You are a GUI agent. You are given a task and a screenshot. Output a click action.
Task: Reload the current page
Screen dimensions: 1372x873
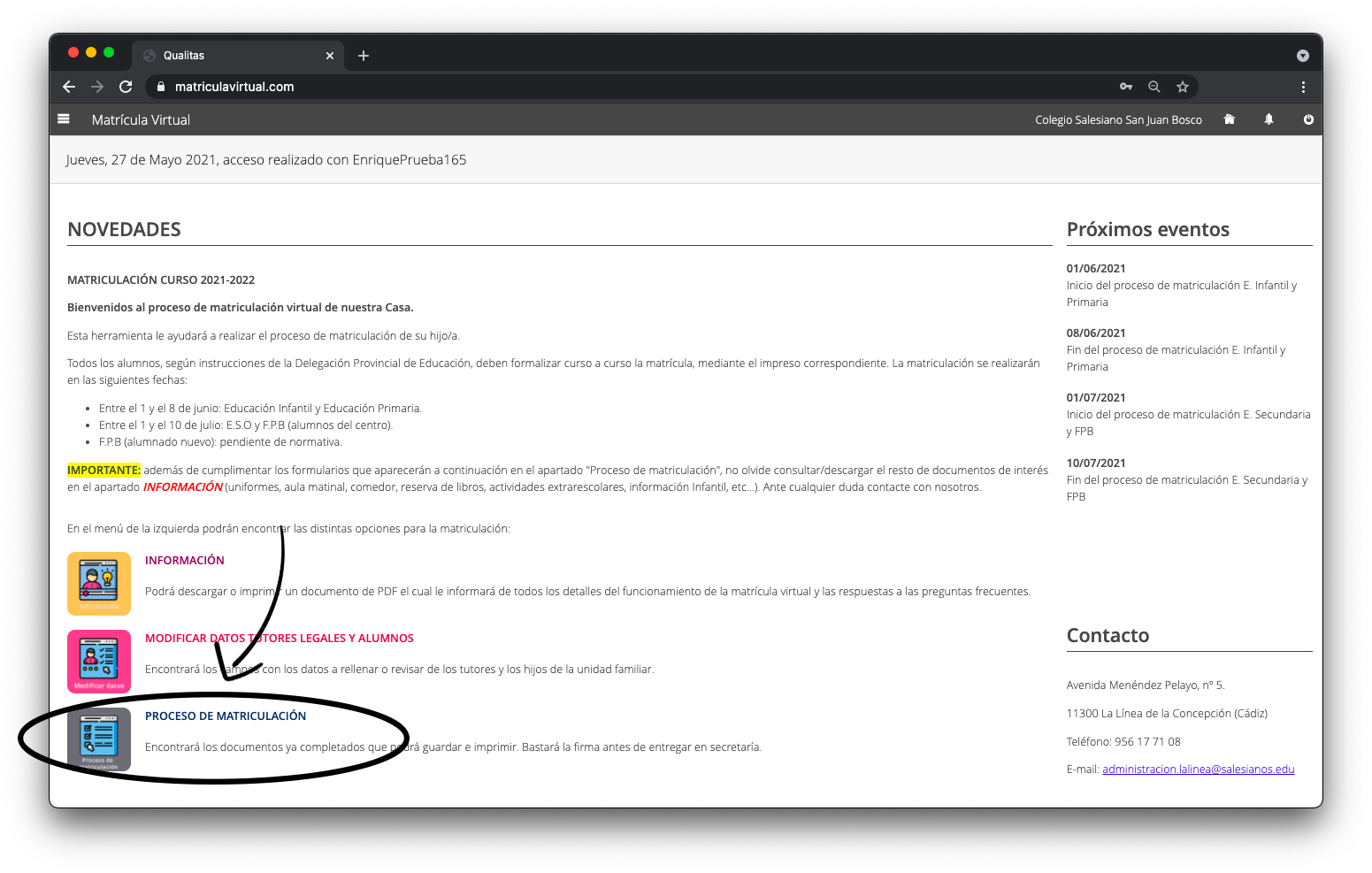coord(126,87)
